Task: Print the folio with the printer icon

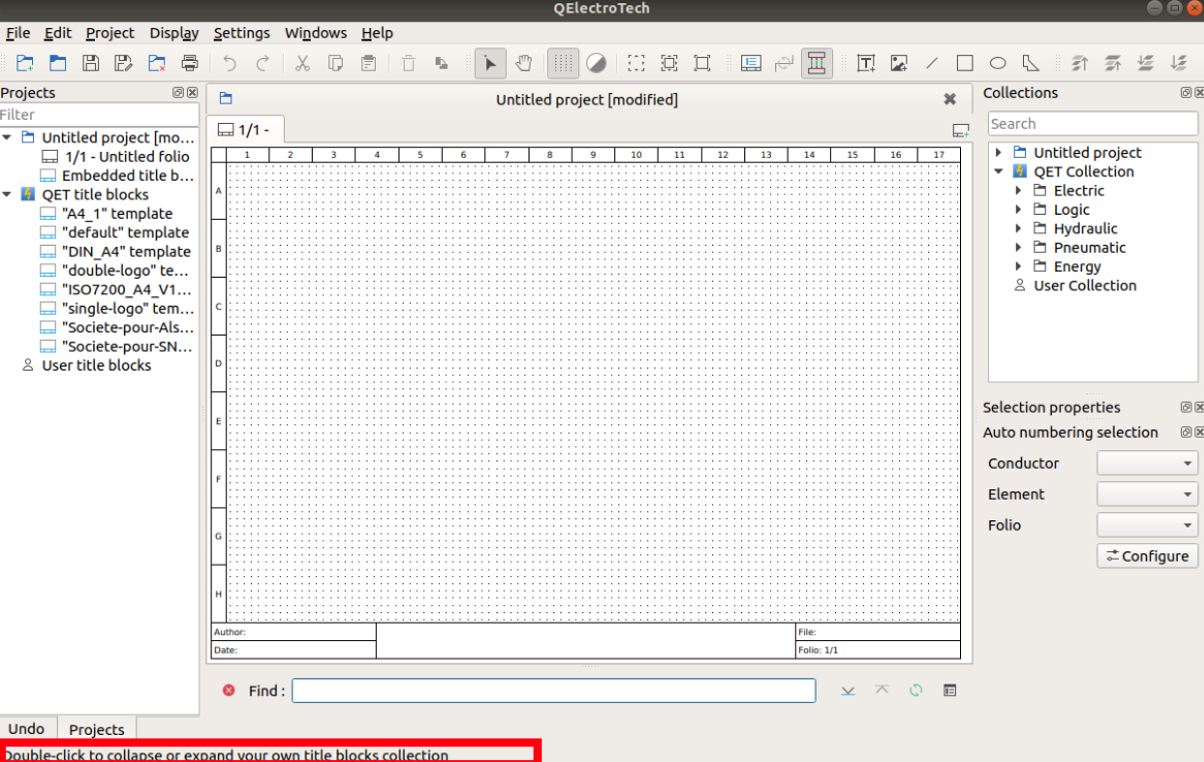Action: pos(190,63)
